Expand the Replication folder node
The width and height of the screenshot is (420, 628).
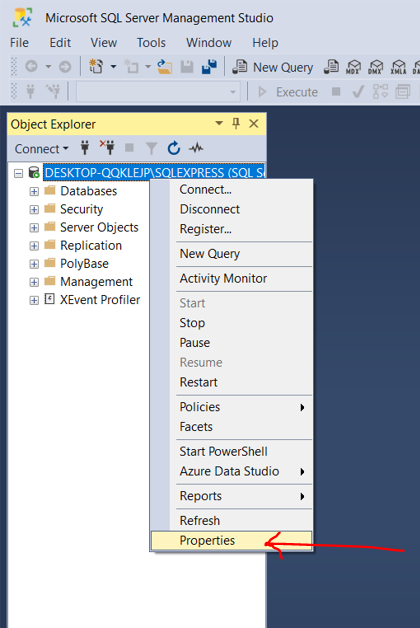(x=34, y=246)
